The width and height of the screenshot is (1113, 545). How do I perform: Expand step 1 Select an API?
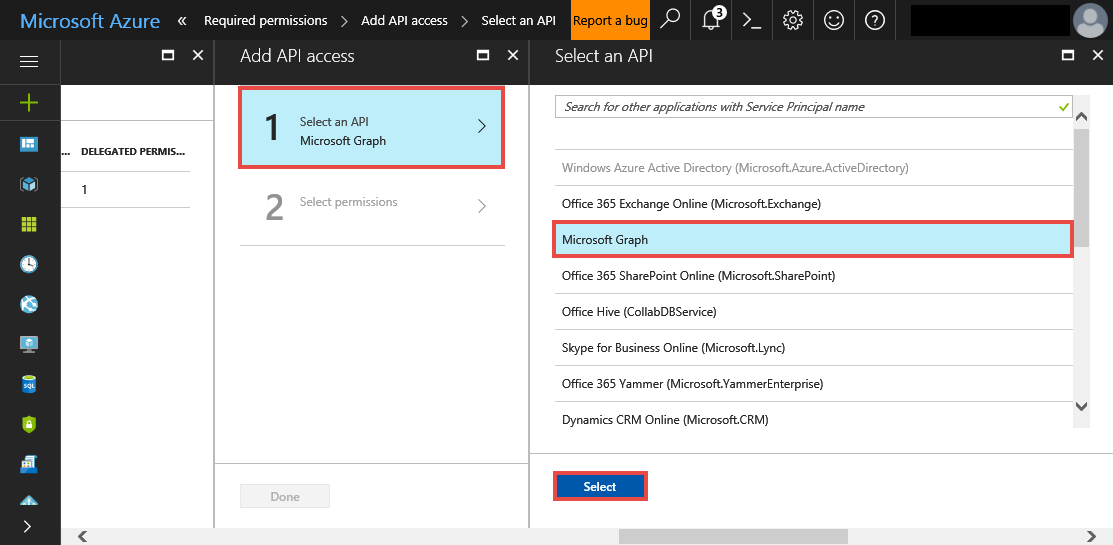[371, 127]
